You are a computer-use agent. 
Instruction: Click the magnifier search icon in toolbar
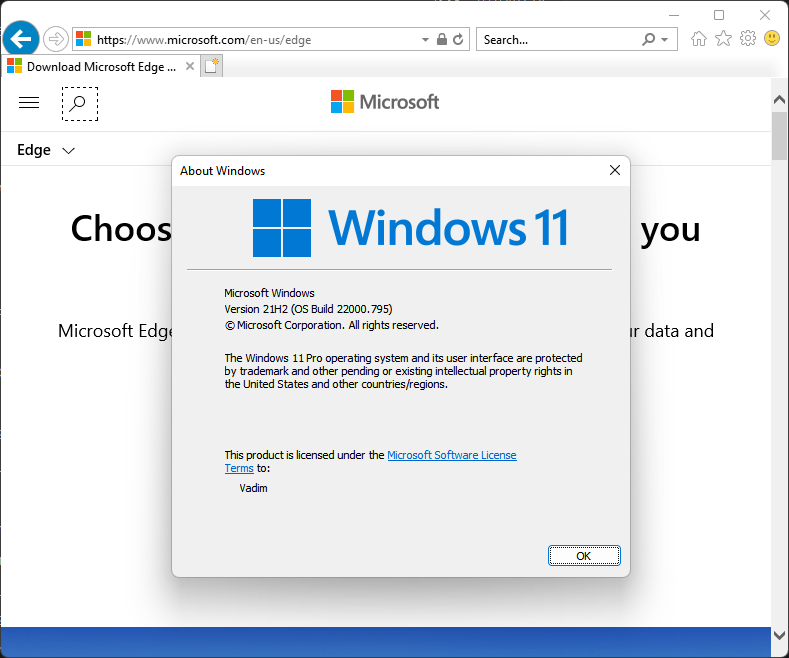point(649,39)
